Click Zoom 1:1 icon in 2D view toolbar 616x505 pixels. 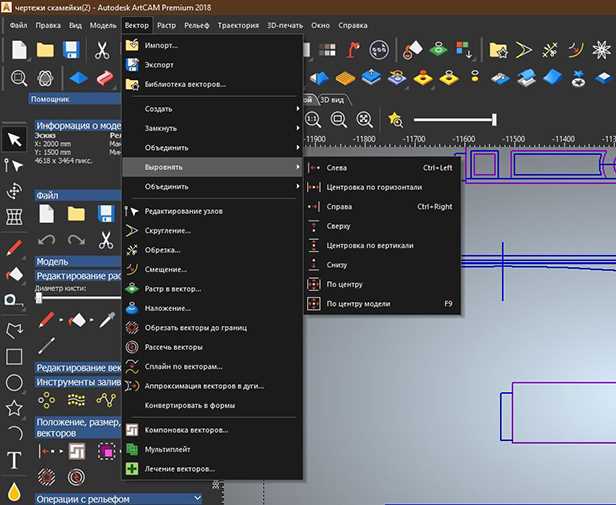coord(313,119)
